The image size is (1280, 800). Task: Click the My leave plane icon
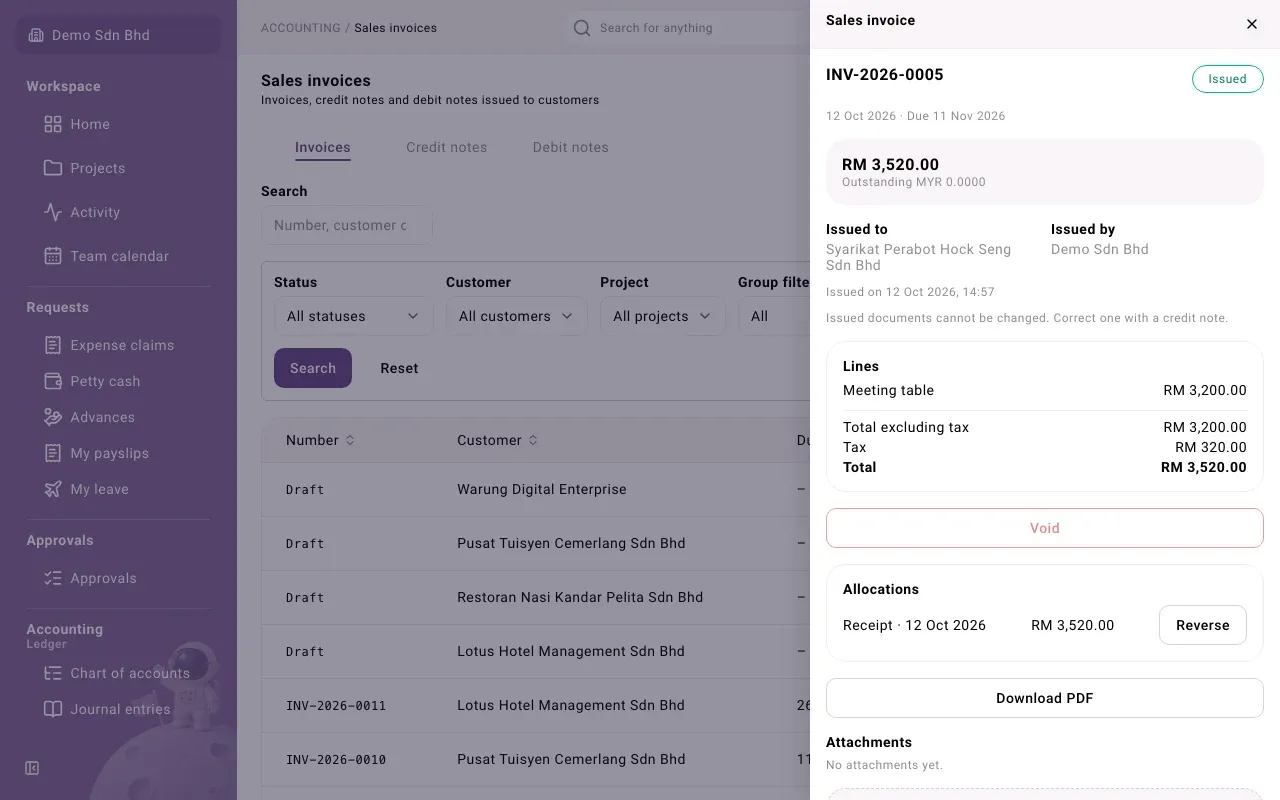[53, 489]
